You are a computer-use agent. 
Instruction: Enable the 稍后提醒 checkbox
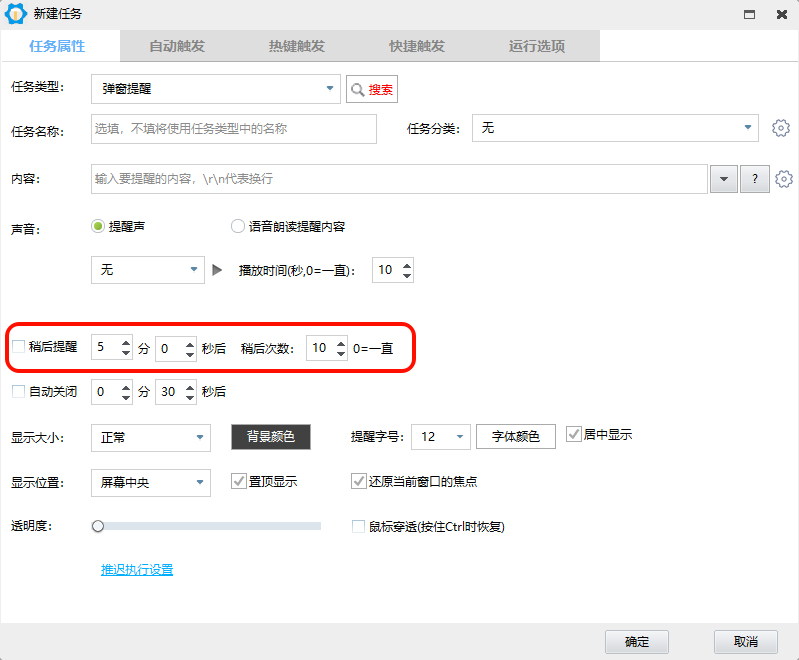(x=18, y=348)
